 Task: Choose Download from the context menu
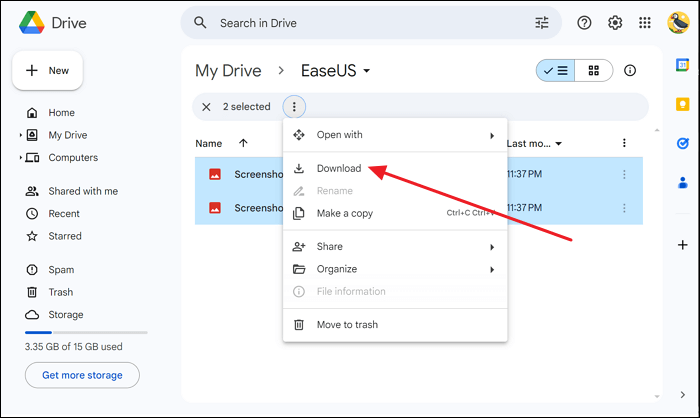pyautogui.click(x=338, y=169)
